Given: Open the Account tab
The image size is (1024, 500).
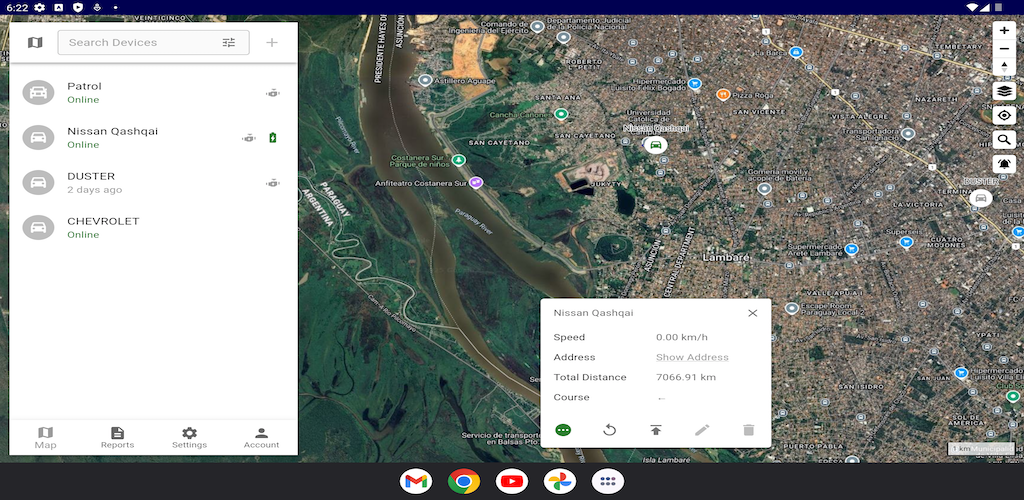Looking at the screenshot, I should (x=261, y=437).
